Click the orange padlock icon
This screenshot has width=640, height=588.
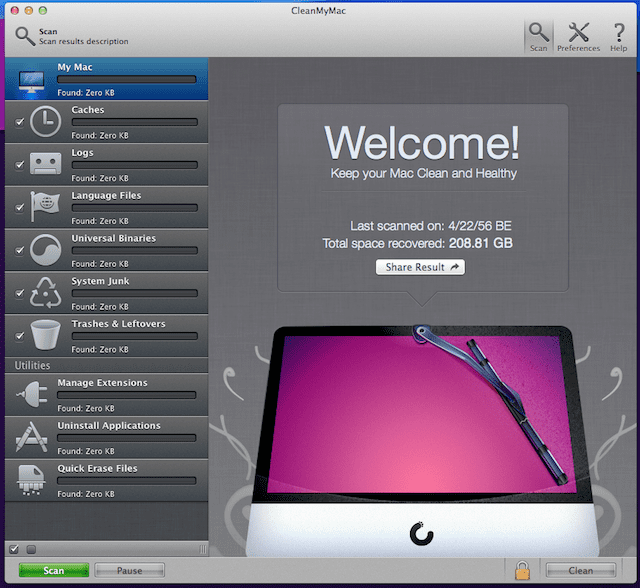click(522, 570)
